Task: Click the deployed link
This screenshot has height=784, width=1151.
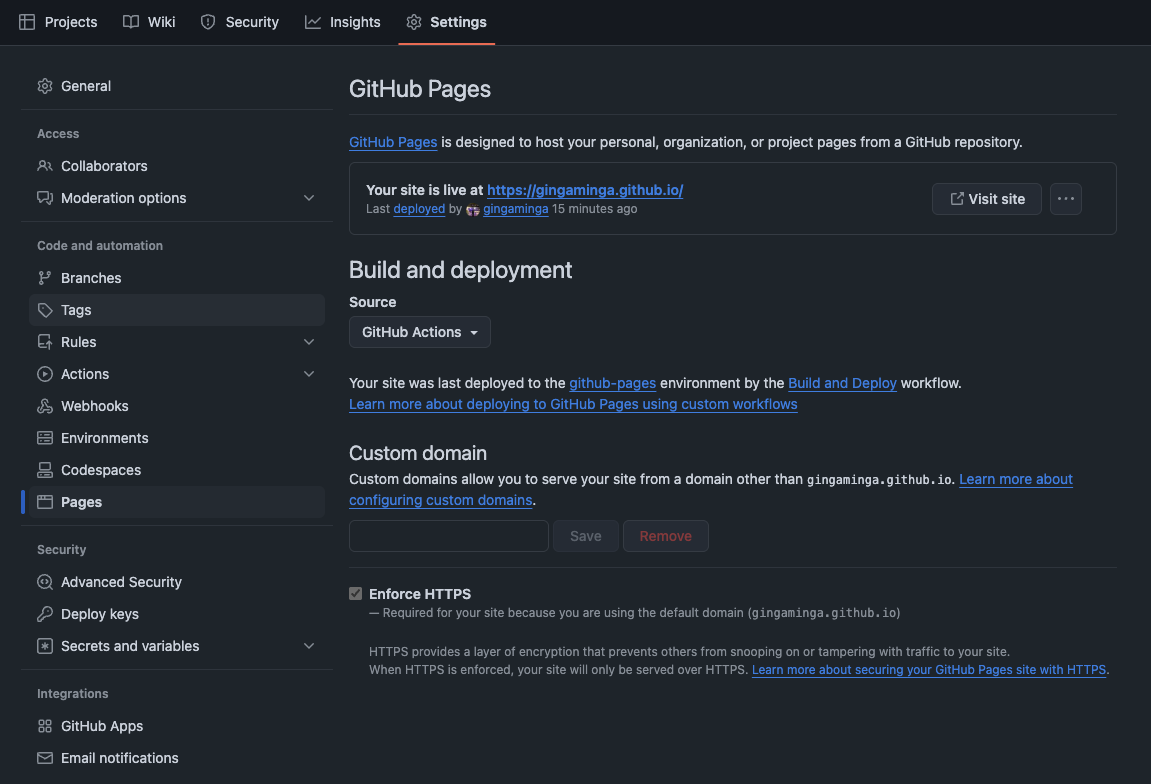Action: pyautogui.click(x=419, y=208)
